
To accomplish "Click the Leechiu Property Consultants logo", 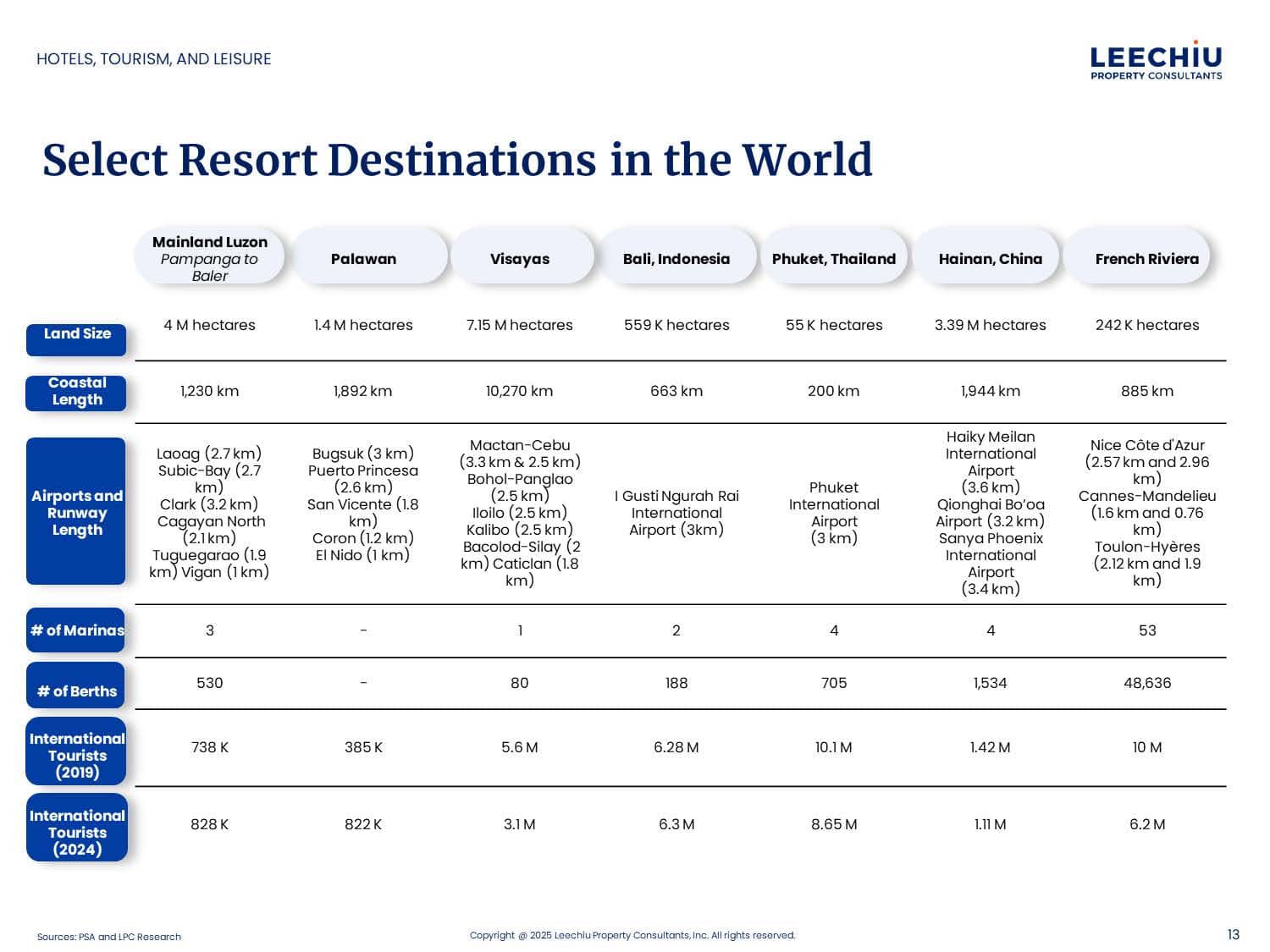I will pos(1156,61).
